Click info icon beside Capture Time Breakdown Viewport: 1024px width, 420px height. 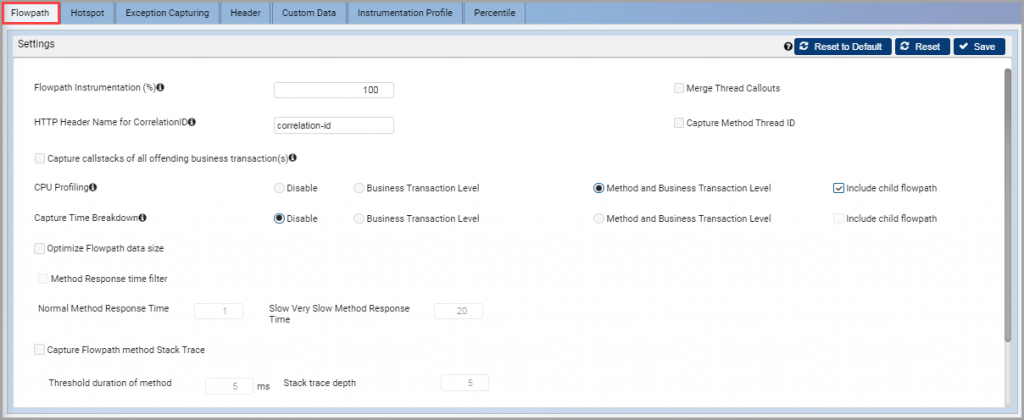(x=142, y=218)
